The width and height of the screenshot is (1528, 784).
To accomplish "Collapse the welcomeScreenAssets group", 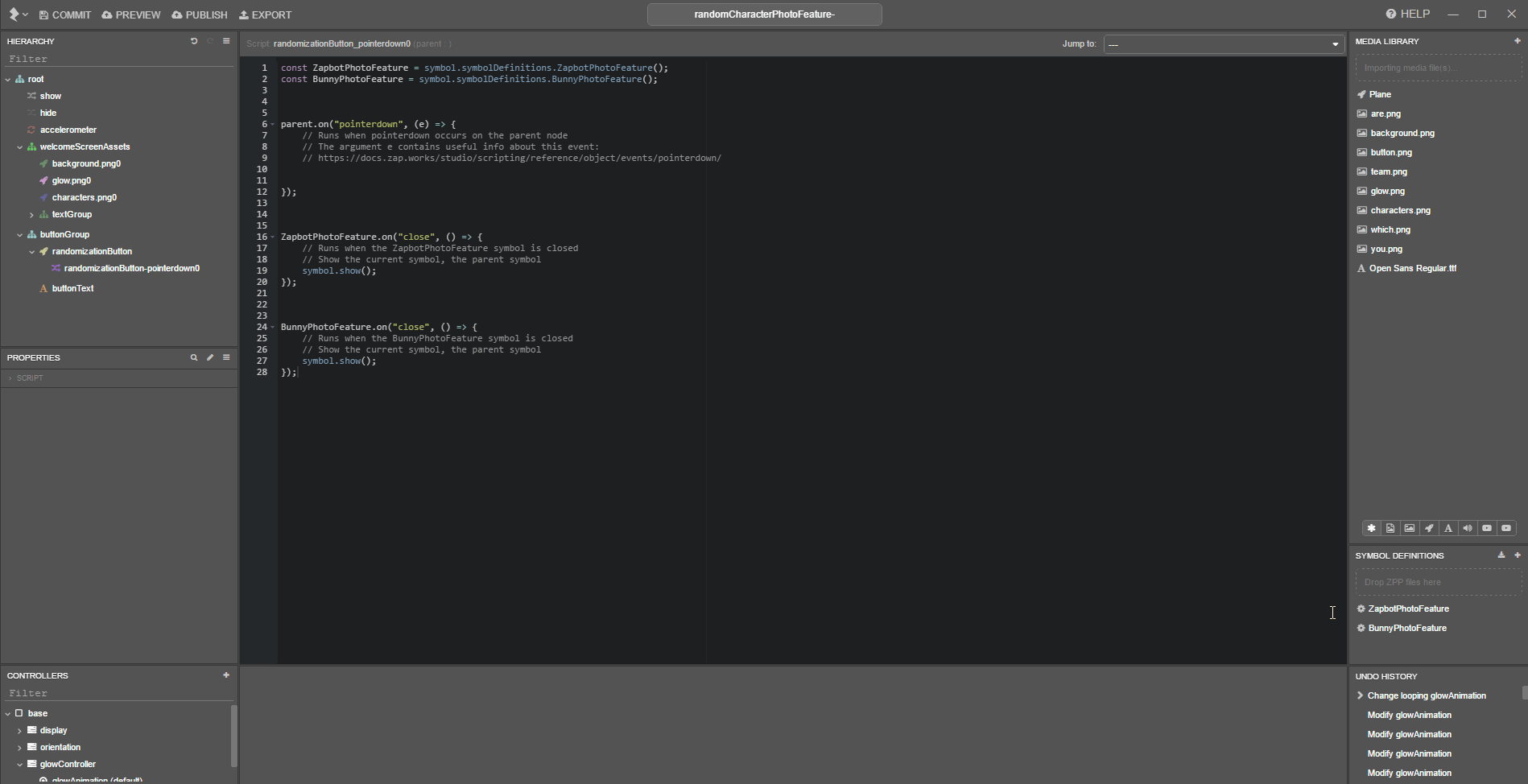I will tap(20, 146).
